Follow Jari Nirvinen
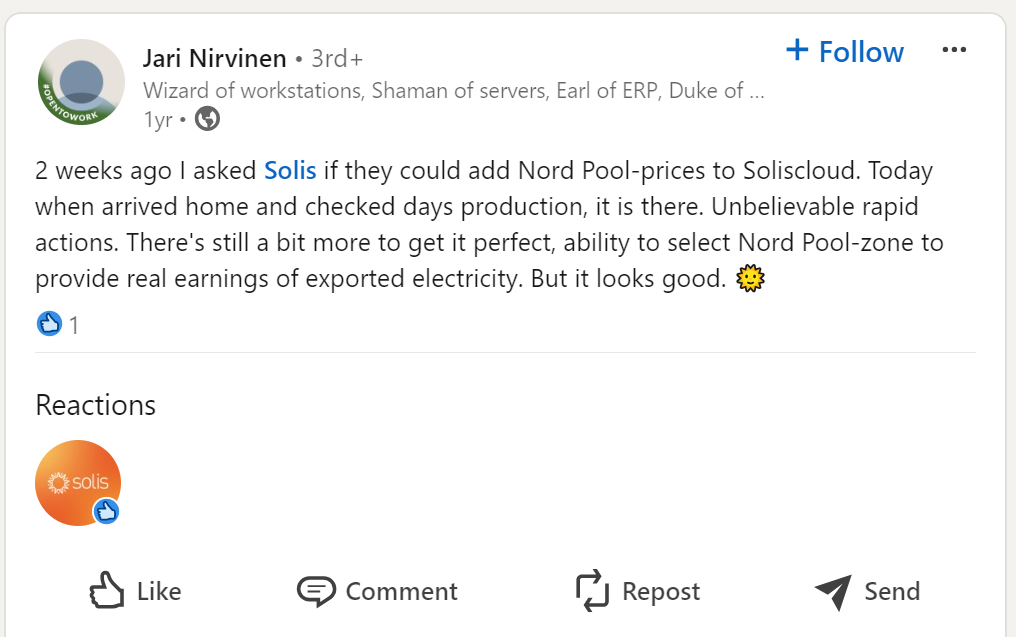 tap(845, 52)
